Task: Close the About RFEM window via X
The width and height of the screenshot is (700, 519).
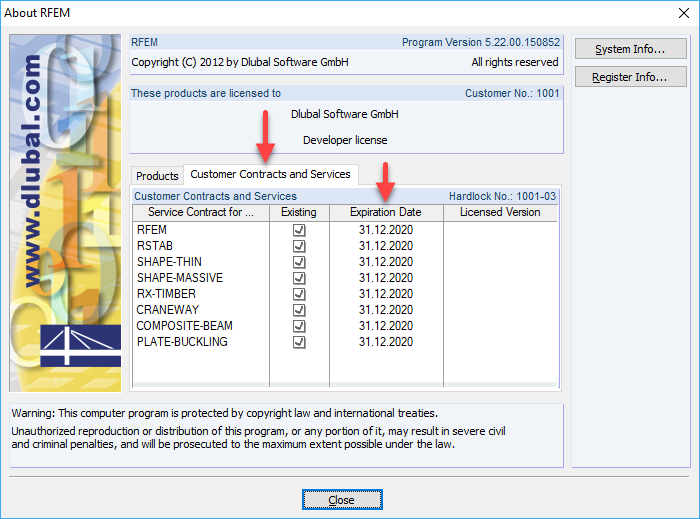Action: pyautogui.click(x=683, y=13)
